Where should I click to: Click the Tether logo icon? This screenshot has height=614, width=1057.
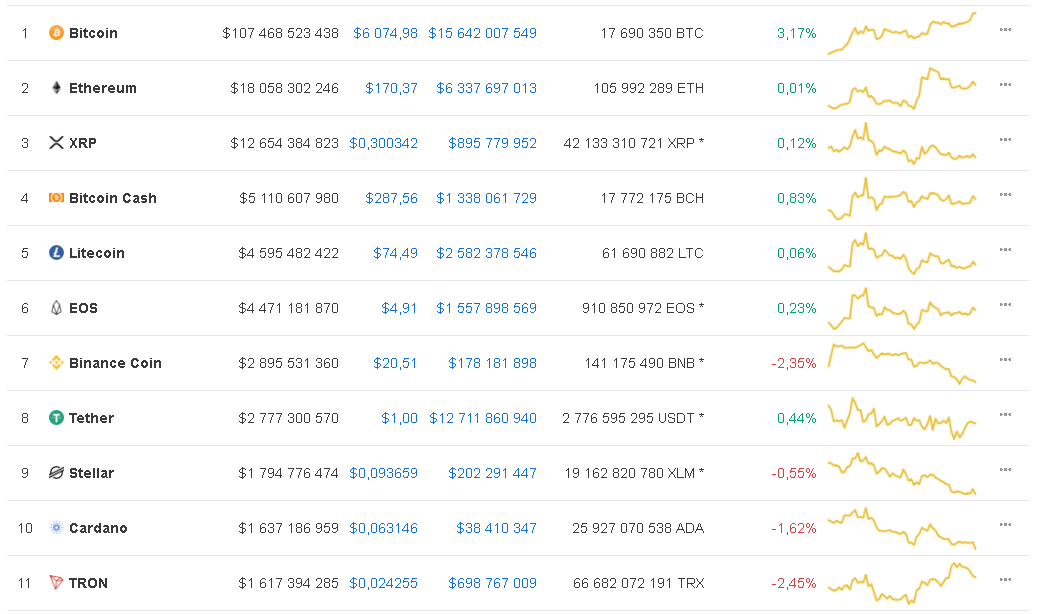coord(56,418)
